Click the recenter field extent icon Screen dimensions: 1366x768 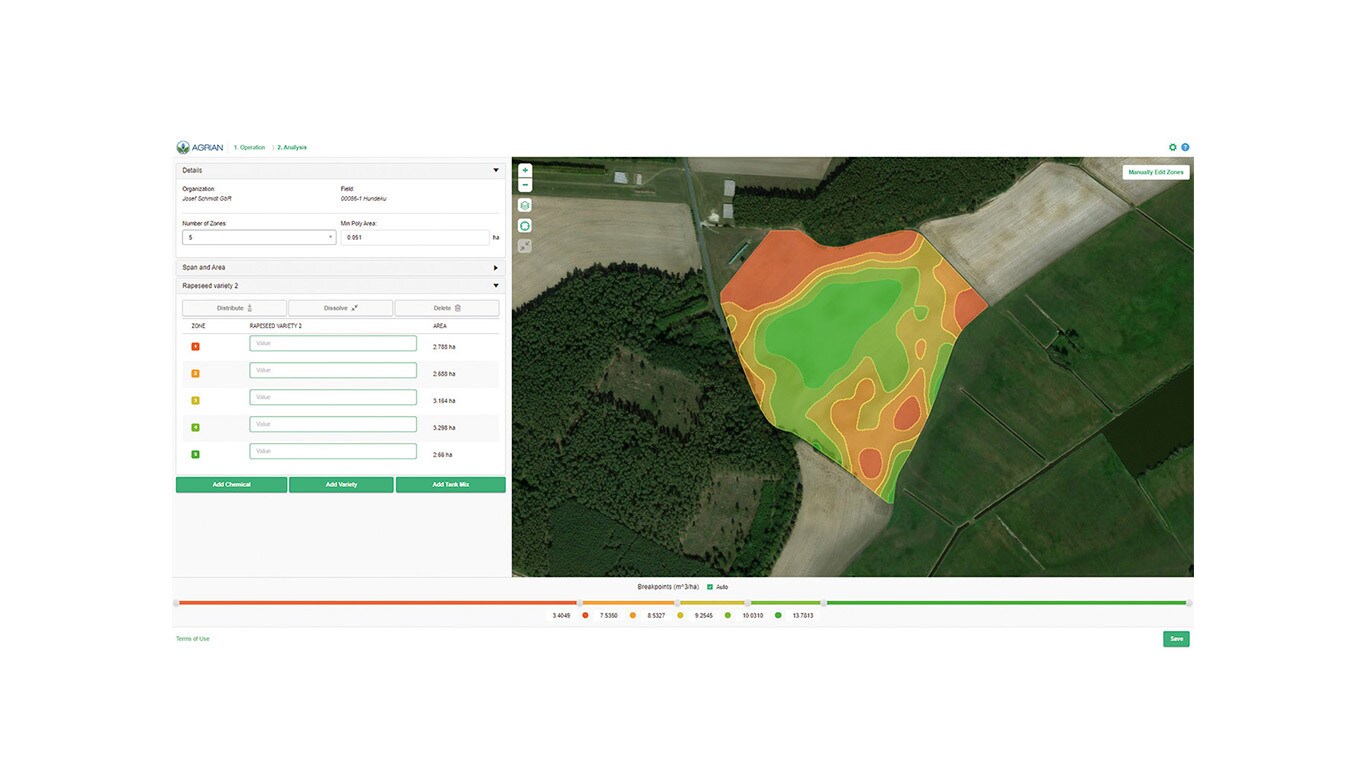pos(525,226)
